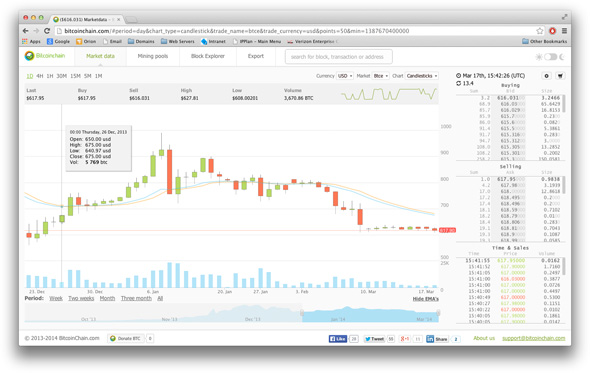Click the search for block input field
The image size is (590, 373).
(339, 57)
